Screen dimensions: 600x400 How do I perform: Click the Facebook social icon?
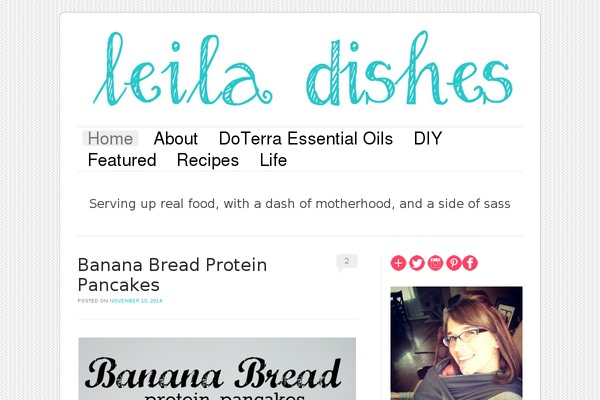[x=470, y=263]
